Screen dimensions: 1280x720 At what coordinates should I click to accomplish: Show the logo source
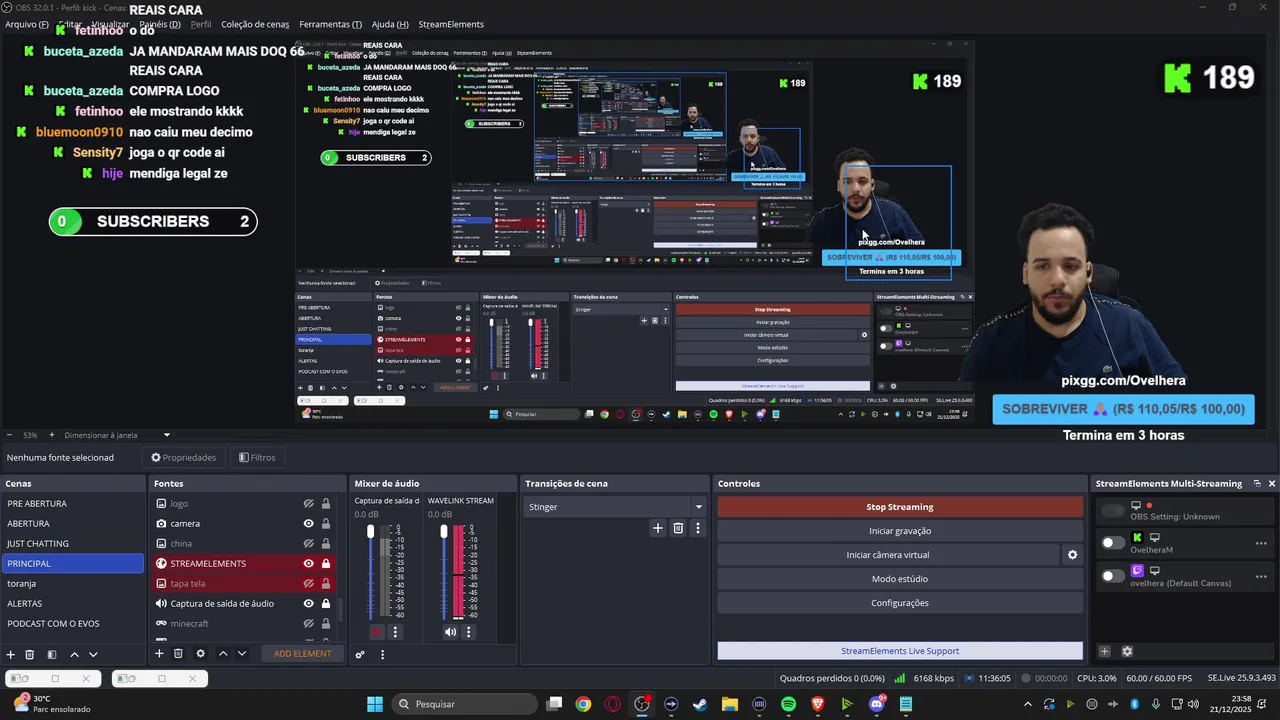(309, 504)
